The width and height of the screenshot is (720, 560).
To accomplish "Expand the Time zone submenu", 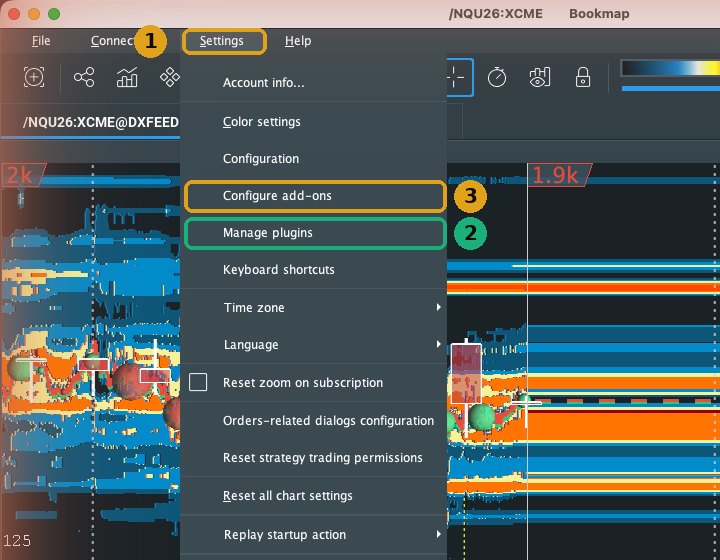I will pos(314,308).
